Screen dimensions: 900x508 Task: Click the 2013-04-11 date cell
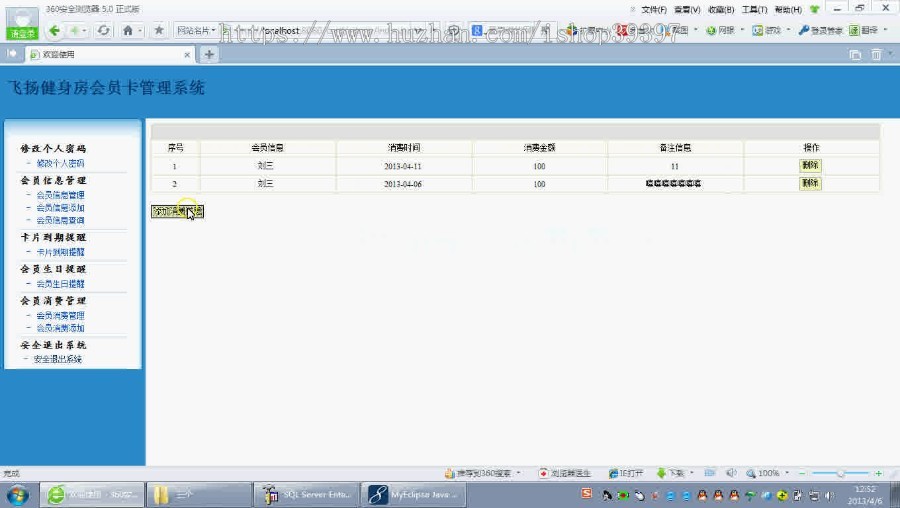pos(403,166)
